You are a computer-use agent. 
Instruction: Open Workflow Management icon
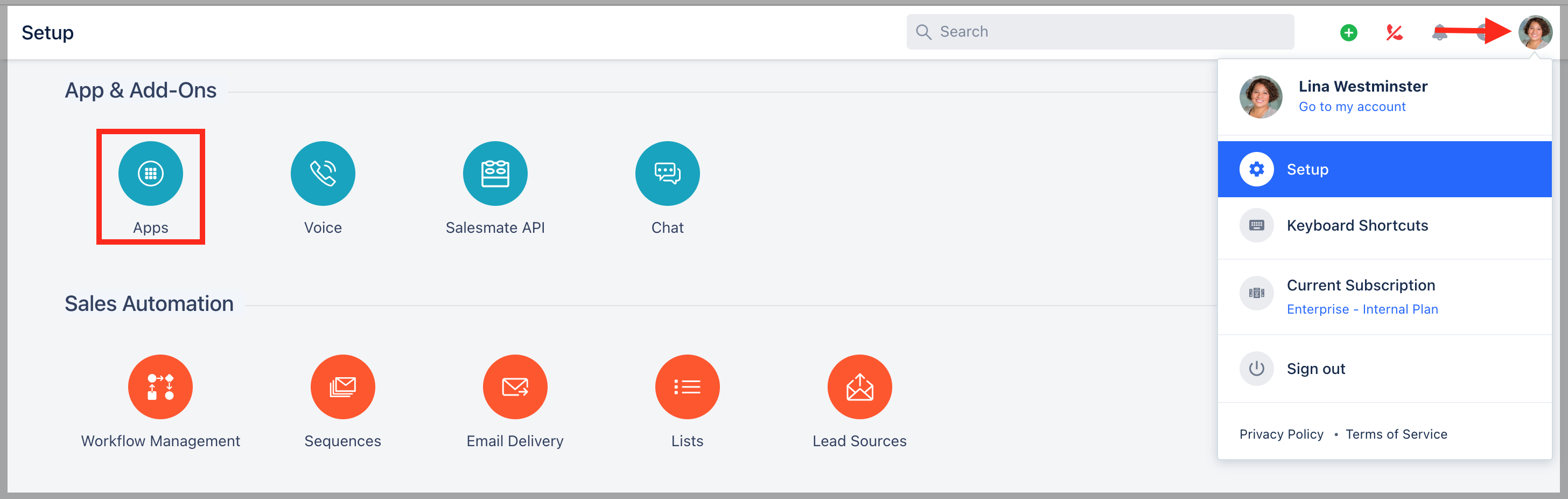tap(160, 387)
